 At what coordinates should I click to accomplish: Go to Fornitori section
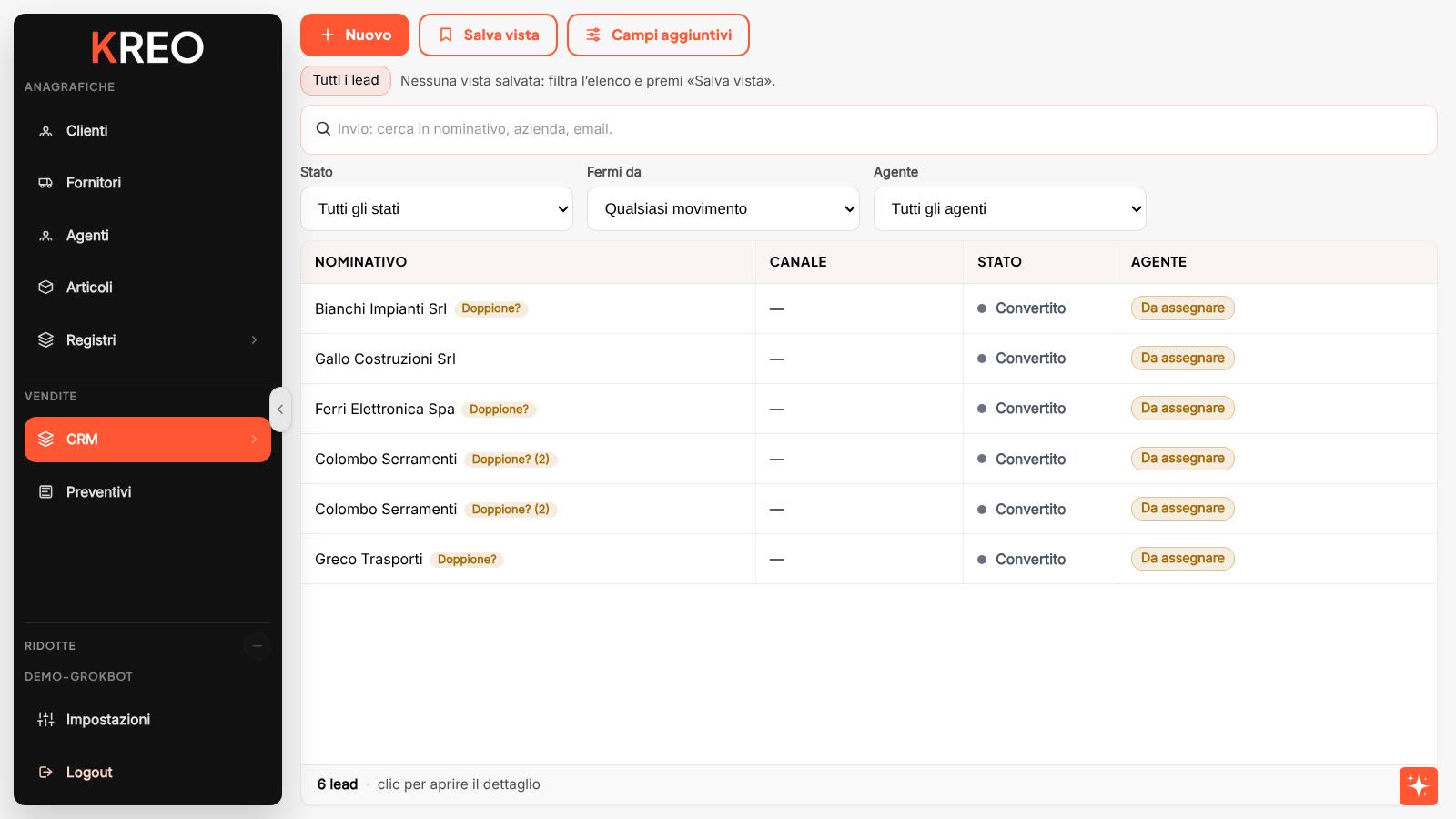click(x=147, y=183)
